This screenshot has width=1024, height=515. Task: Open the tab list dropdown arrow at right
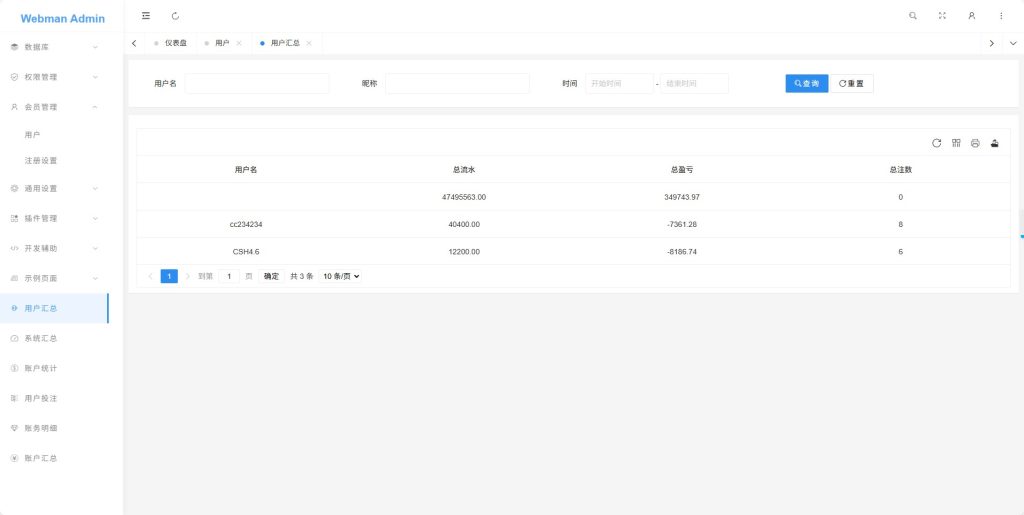coord(1012,43)
